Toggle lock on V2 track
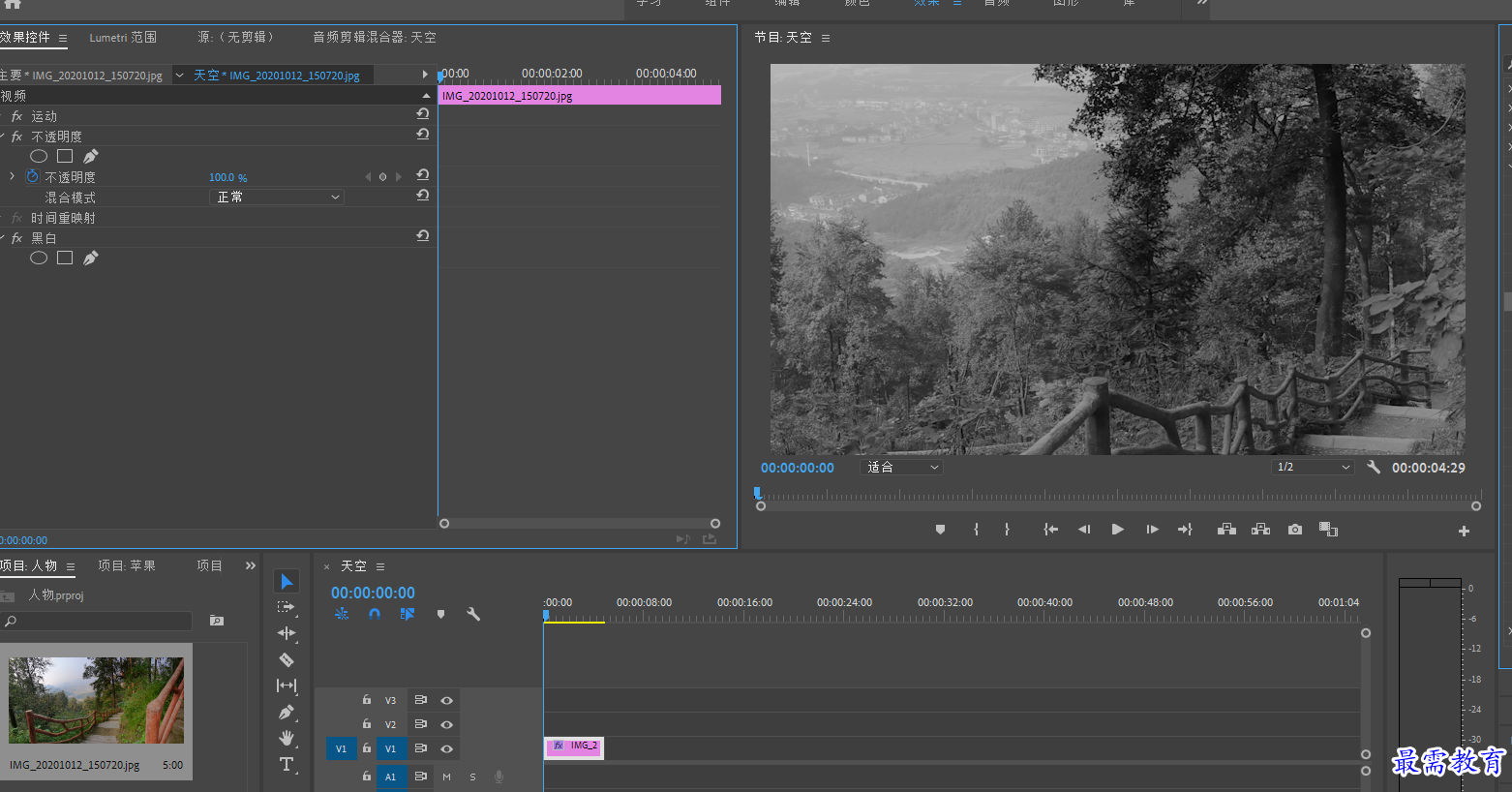Image resolution: width=1512 pixels, height=792 pixels. click(367, 723)
